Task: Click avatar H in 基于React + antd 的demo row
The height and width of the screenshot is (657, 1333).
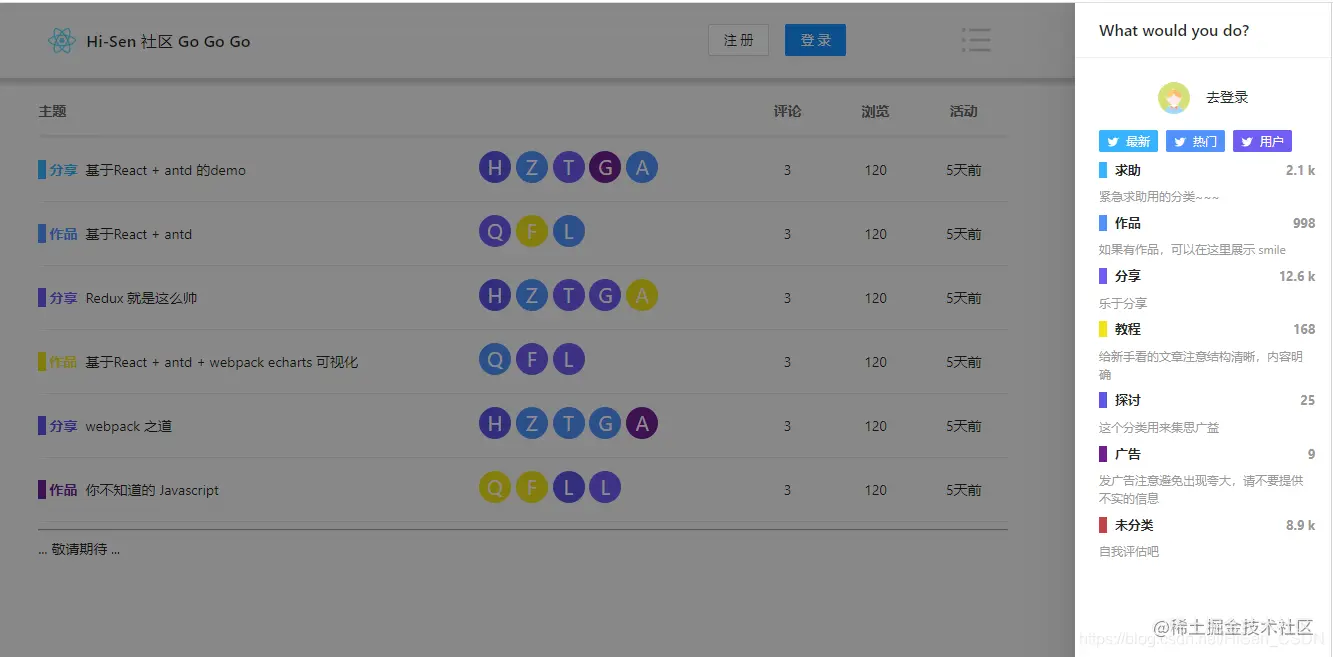Action: click(x=495, y=168)
